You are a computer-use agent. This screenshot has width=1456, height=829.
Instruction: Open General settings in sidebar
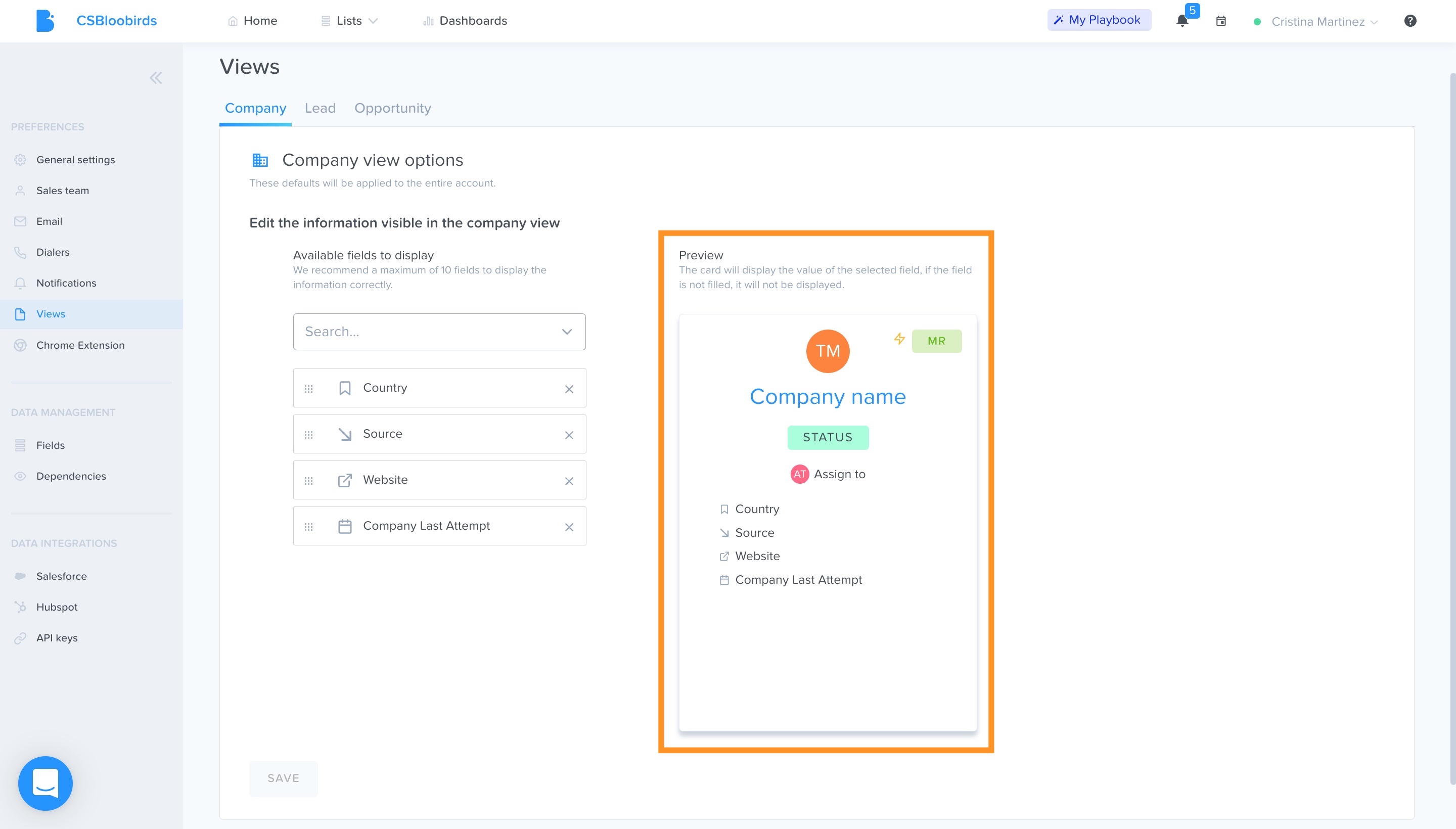point(75,160)
